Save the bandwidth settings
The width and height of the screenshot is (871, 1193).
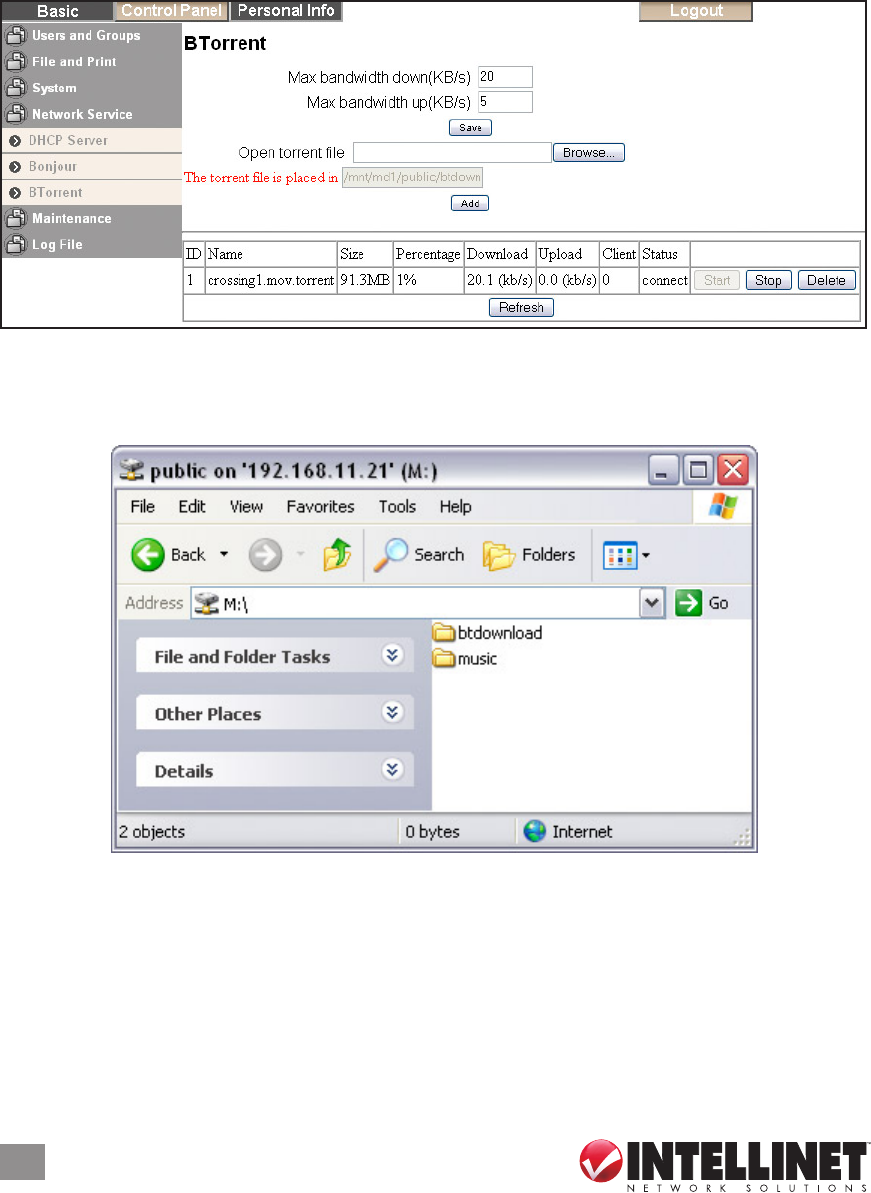470,128
